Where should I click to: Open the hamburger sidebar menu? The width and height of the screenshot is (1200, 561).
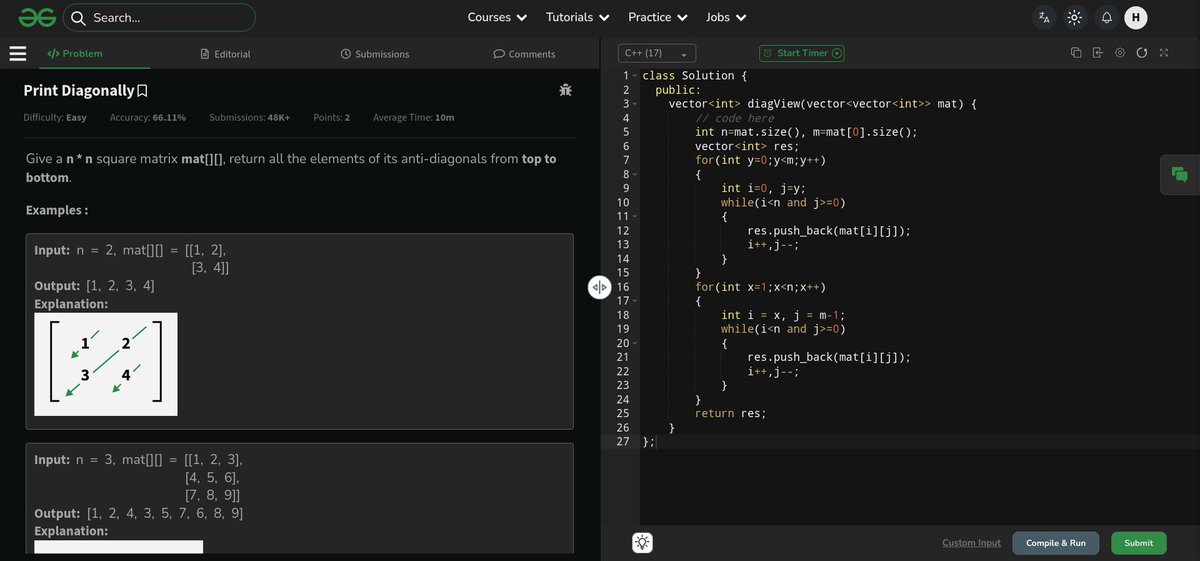tap(17, 54)
